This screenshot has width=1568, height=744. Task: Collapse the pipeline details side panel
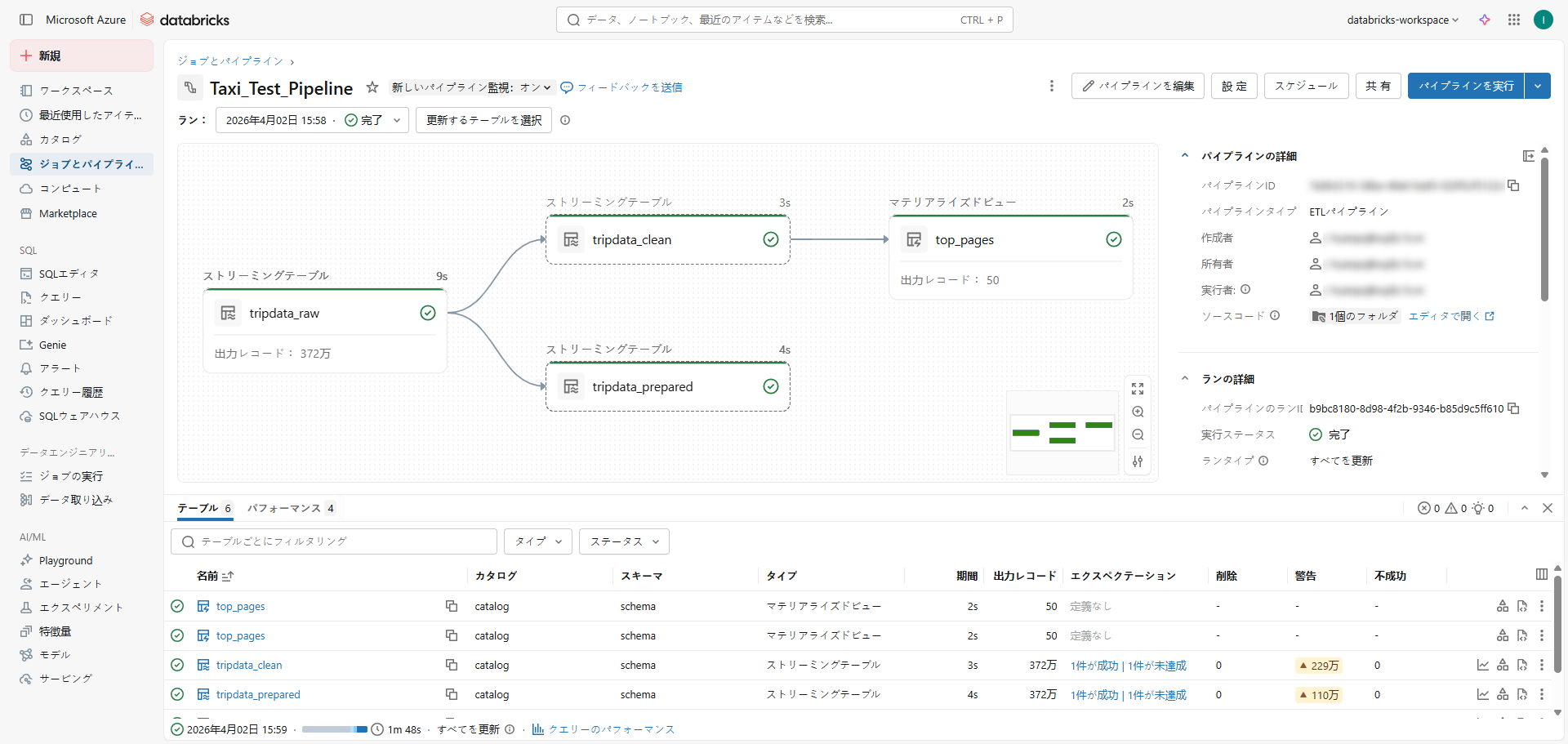(x=1529, y=156)
